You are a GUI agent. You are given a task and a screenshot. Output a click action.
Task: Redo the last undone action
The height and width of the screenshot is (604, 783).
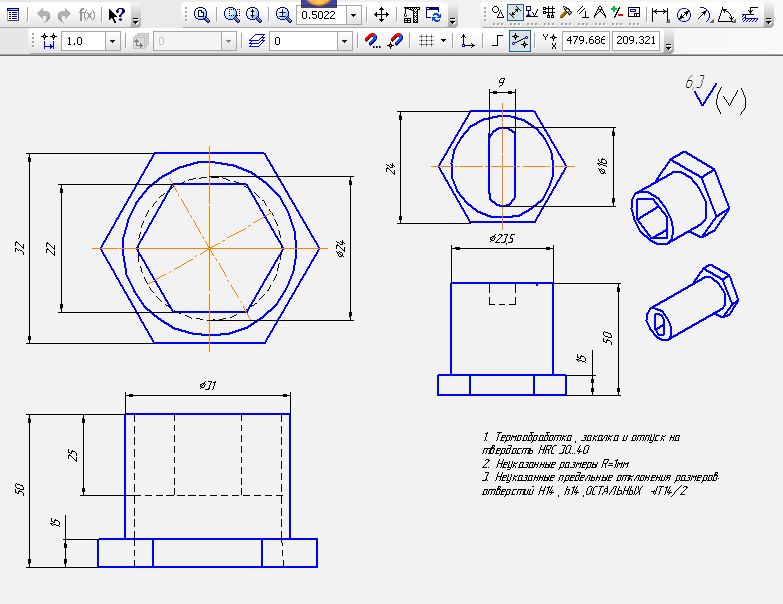64,15
